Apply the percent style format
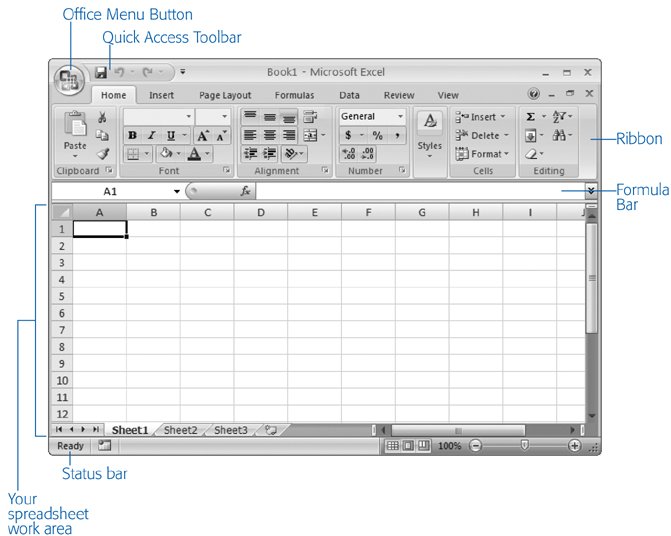 point(378,135)
